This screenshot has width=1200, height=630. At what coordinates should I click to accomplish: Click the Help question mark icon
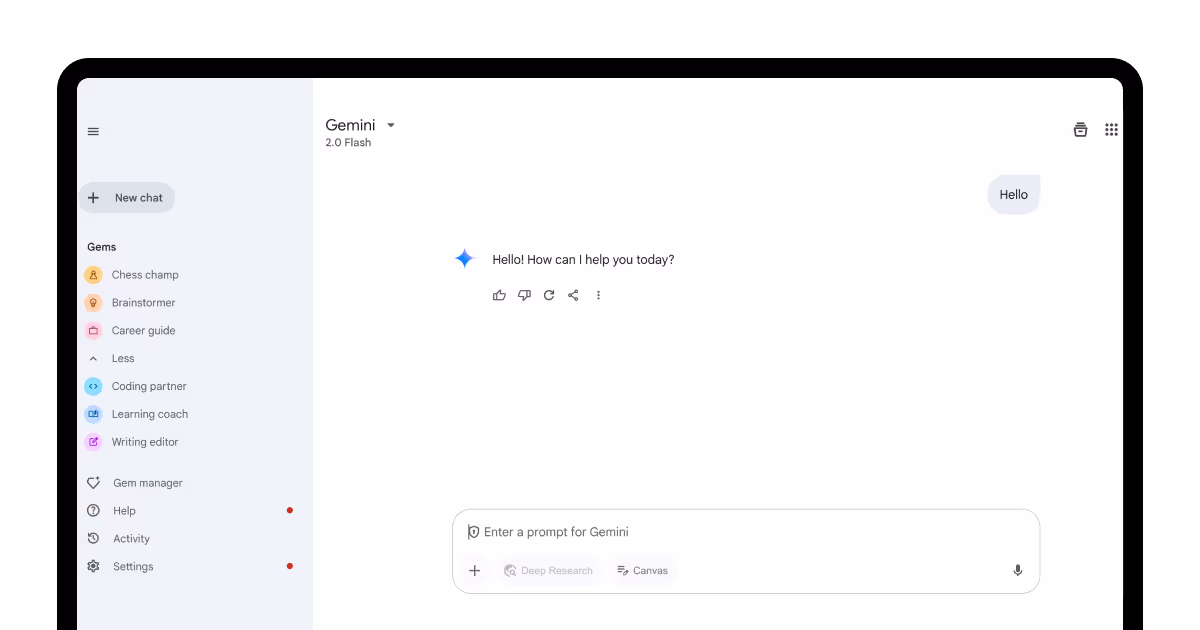[93, 511]
